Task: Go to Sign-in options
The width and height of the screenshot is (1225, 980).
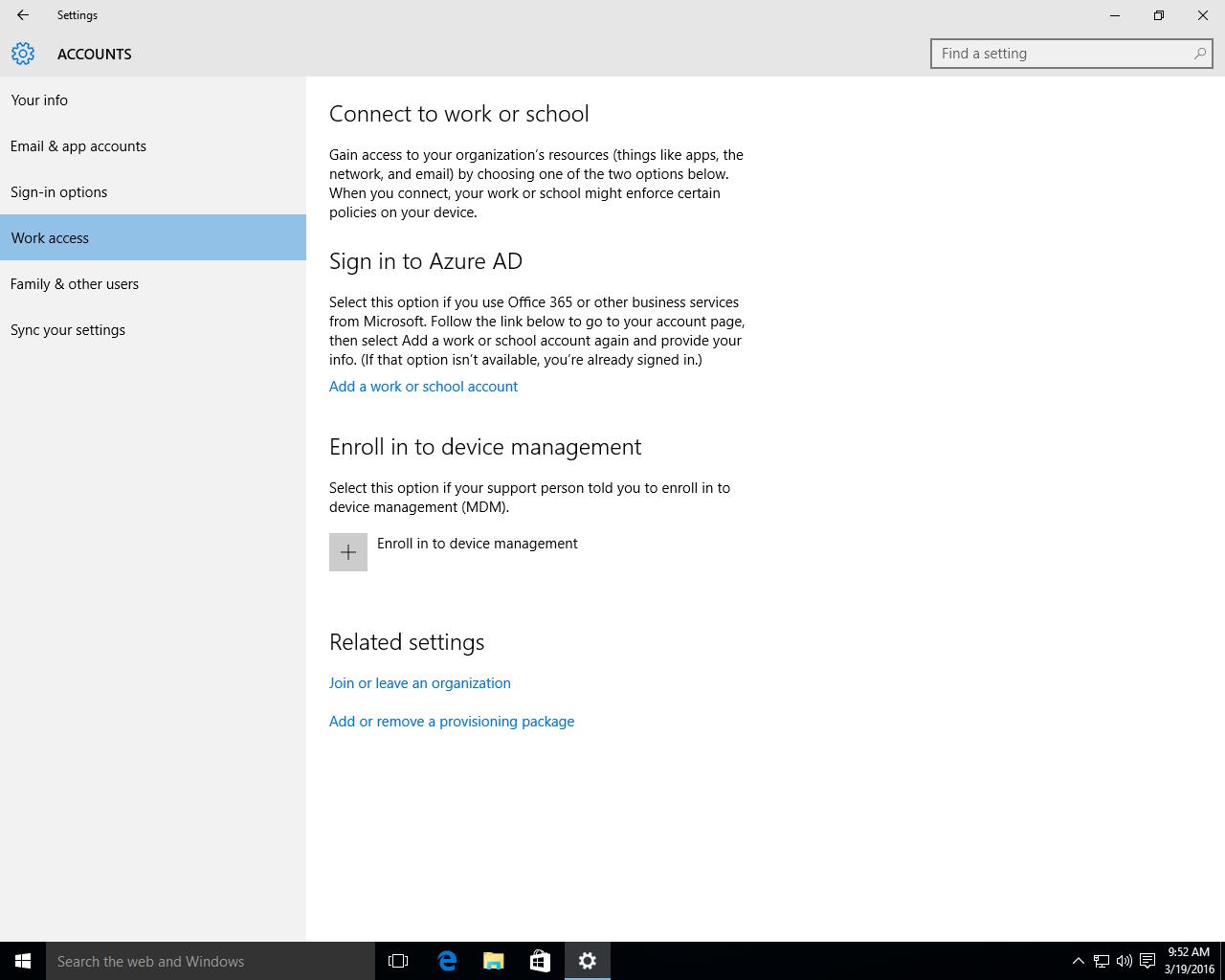Action: tap(153, 191)
